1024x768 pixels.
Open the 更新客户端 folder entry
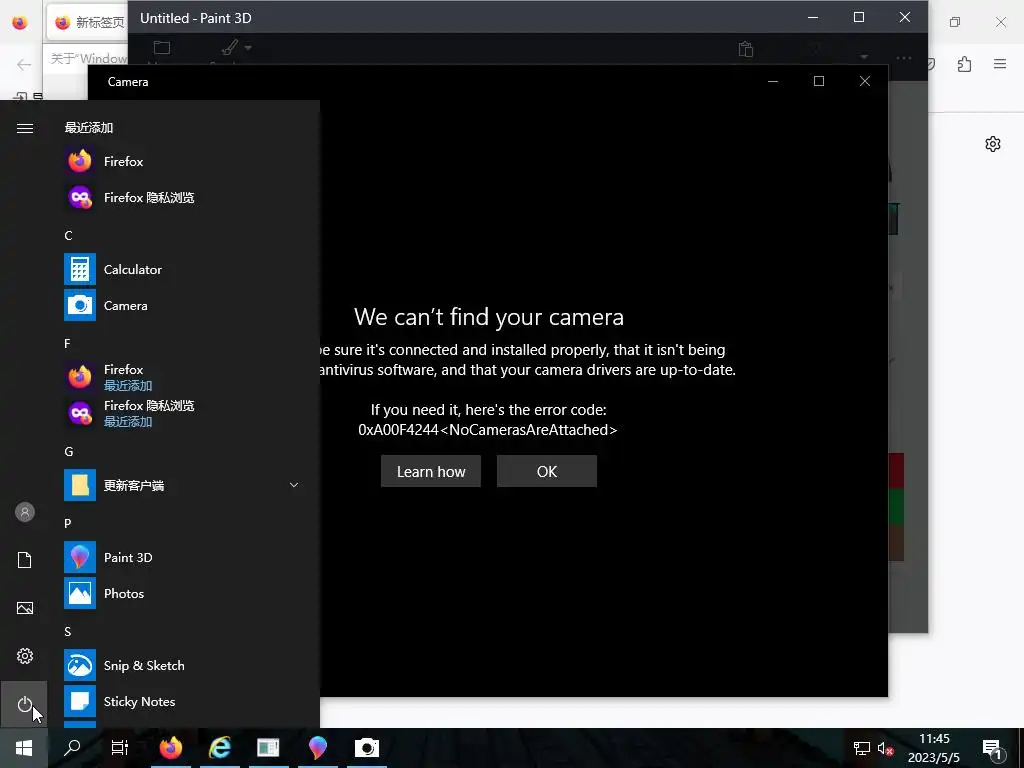[183, 485]
